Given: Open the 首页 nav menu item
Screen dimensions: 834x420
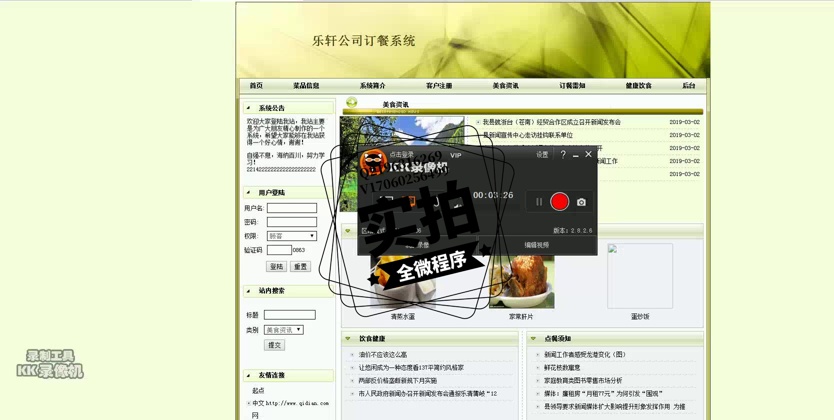Looking at the screenshot, I should point(256,85).
